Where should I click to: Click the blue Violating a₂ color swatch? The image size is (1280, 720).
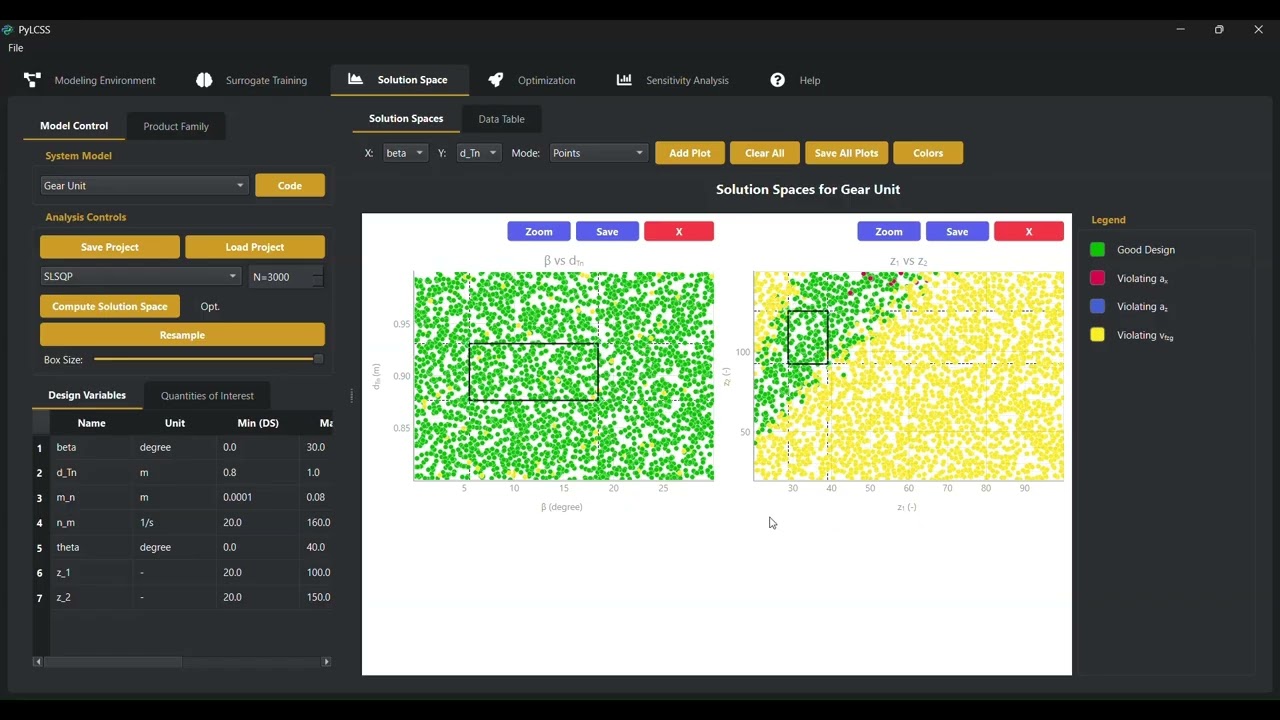[x=1097, y=307]
